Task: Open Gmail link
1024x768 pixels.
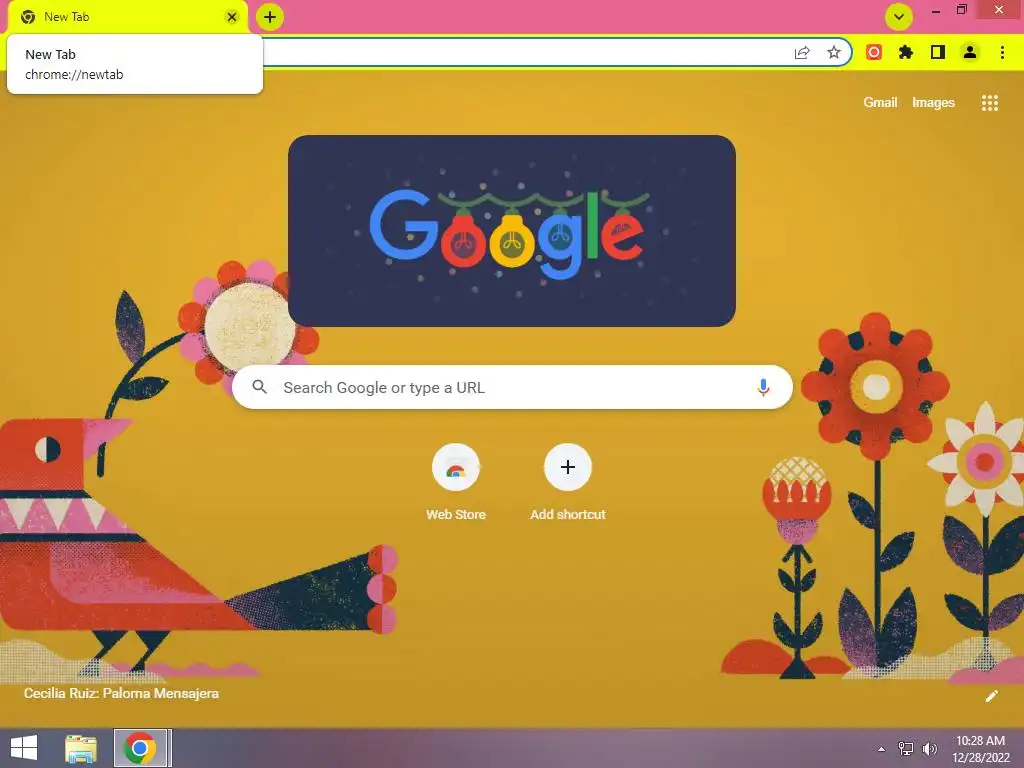Action: (x=880, y=103)
